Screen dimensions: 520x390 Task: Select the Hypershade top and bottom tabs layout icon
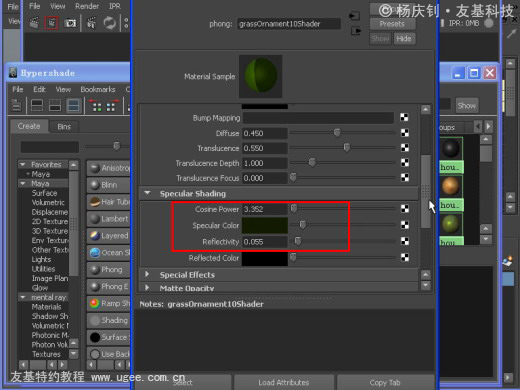73,106
